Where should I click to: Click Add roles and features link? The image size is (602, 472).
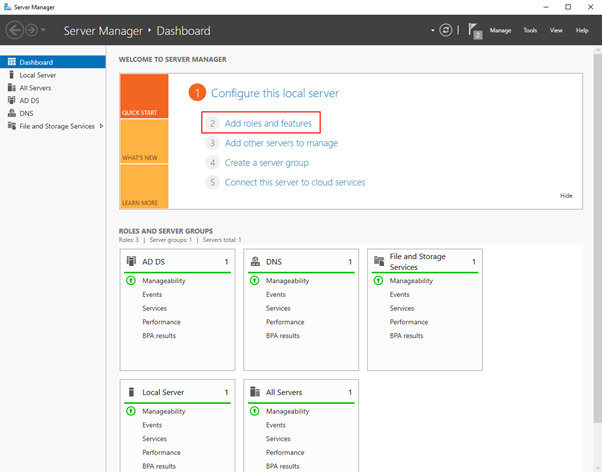[268, 123]
